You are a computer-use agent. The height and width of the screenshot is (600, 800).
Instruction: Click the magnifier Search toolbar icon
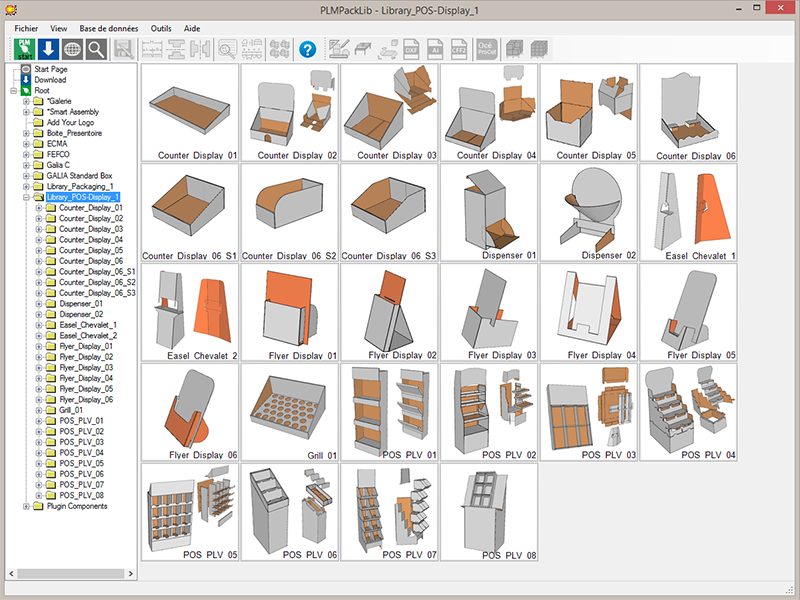click(96, 48)
